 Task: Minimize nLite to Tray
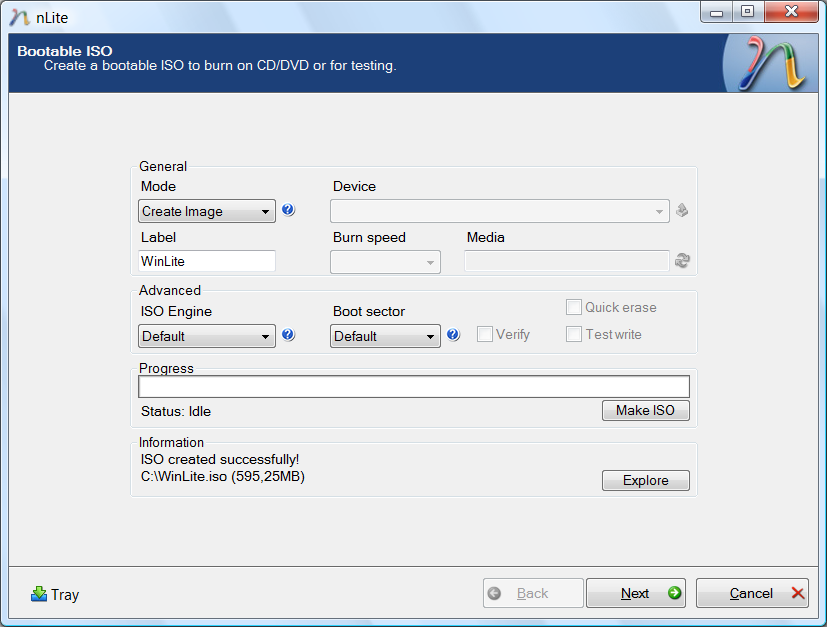pos(55,594)
